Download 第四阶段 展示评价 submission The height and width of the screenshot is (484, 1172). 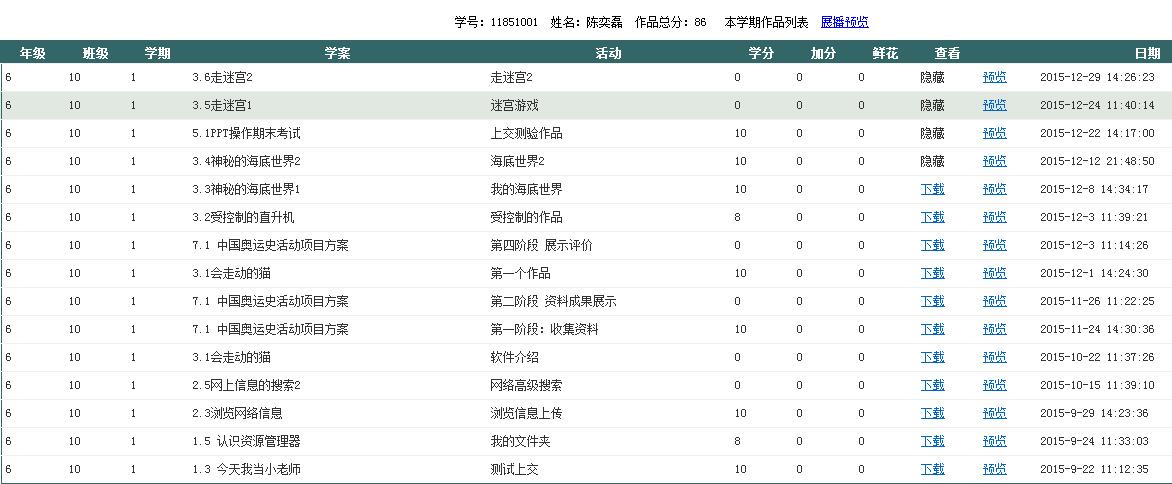(x=932, y=245)
